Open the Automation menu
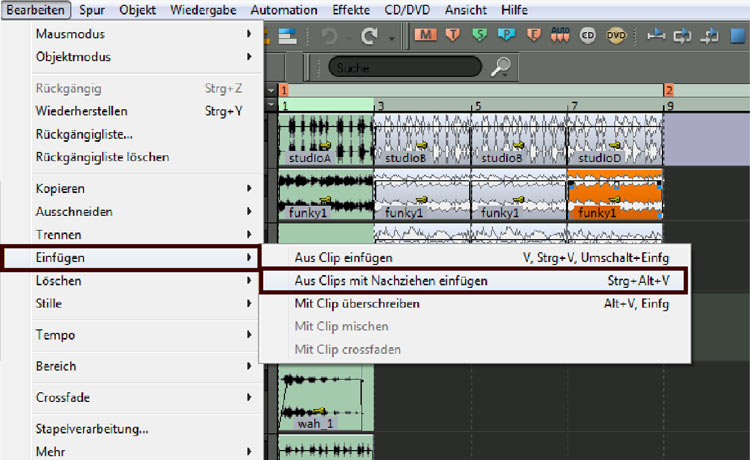Viewport: 750px width, 460px height. click(x=284, y=10)
